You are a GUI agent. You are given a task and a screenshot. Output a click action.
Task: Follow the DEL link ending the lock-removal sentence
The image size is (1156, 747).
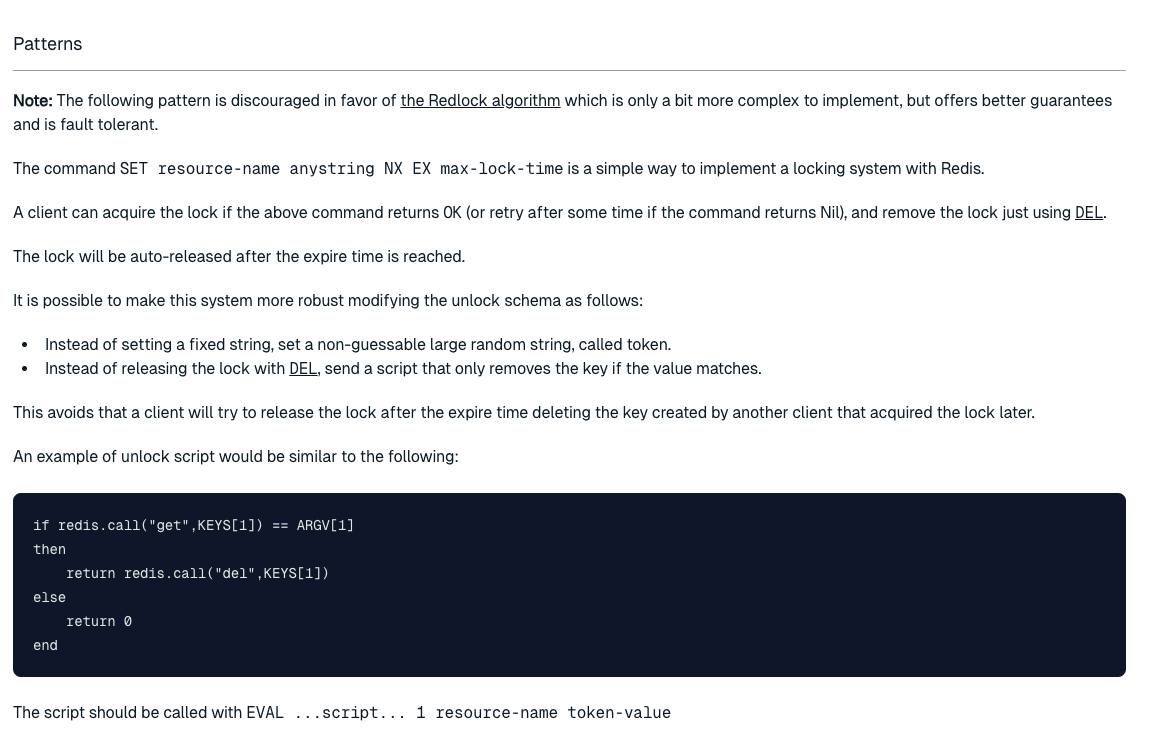[x=1088, y=213]
